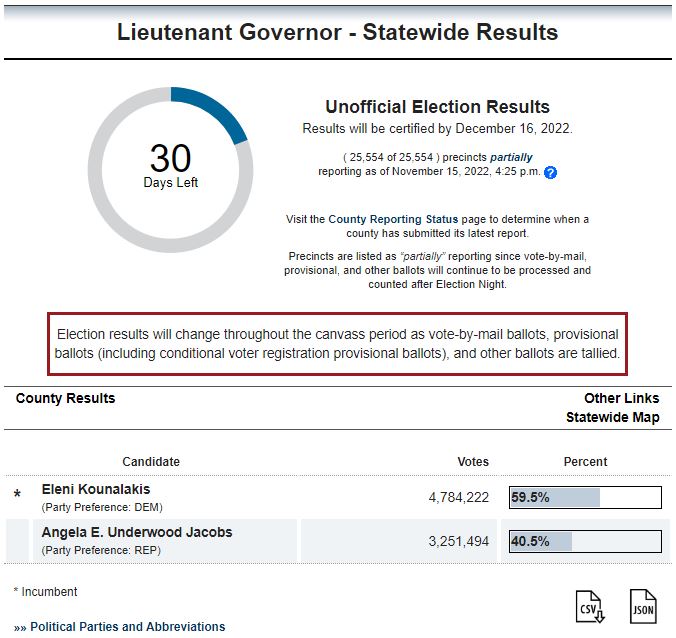The width and height of the screenshot is (676, 638).
Task: Click the 'Other Links' heading
Action: tap(621, 398)
